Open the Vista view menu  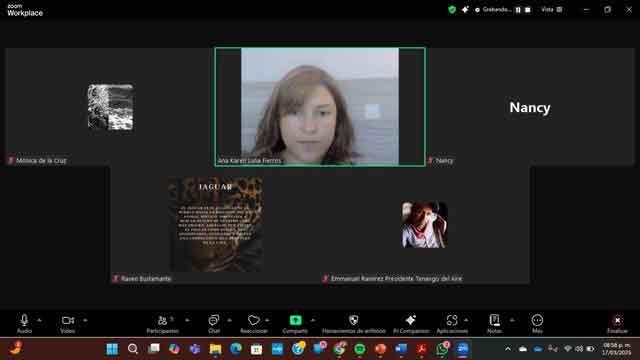(551, 9)
